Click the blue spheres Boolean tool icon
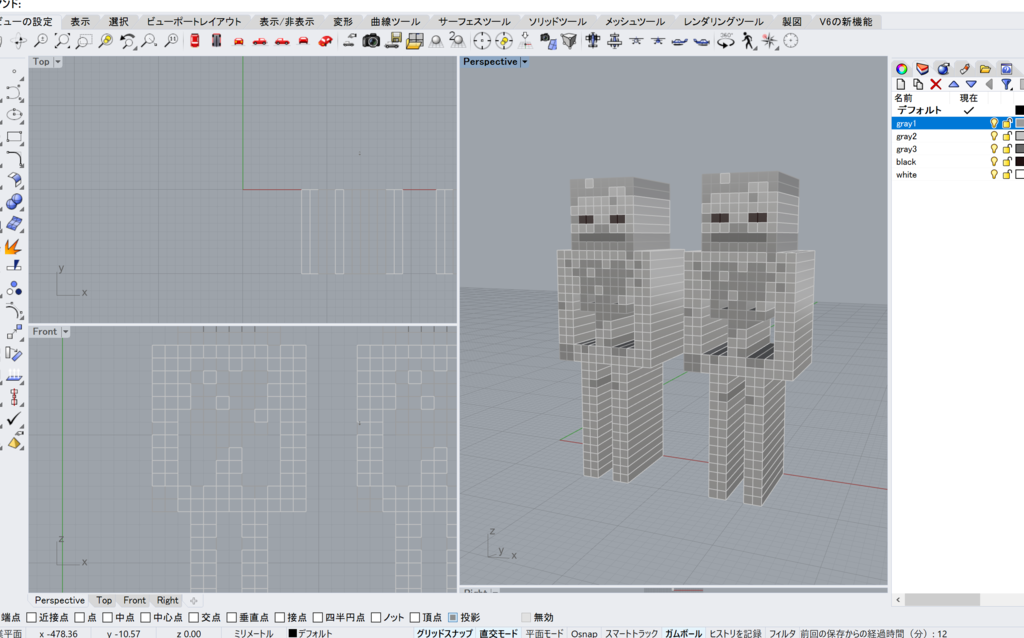 pyautogui.click(x=14, y=202)
